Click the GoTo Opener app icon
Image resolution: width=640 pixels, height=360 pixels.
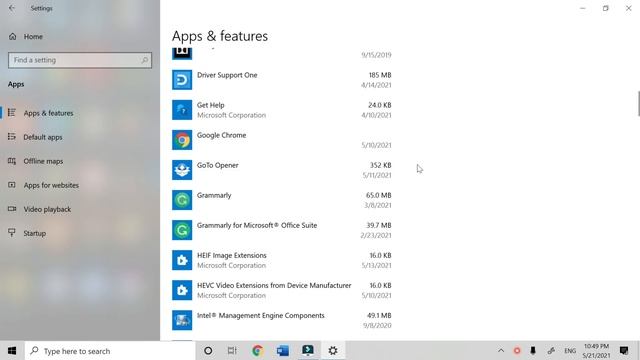tap(182, 170)
